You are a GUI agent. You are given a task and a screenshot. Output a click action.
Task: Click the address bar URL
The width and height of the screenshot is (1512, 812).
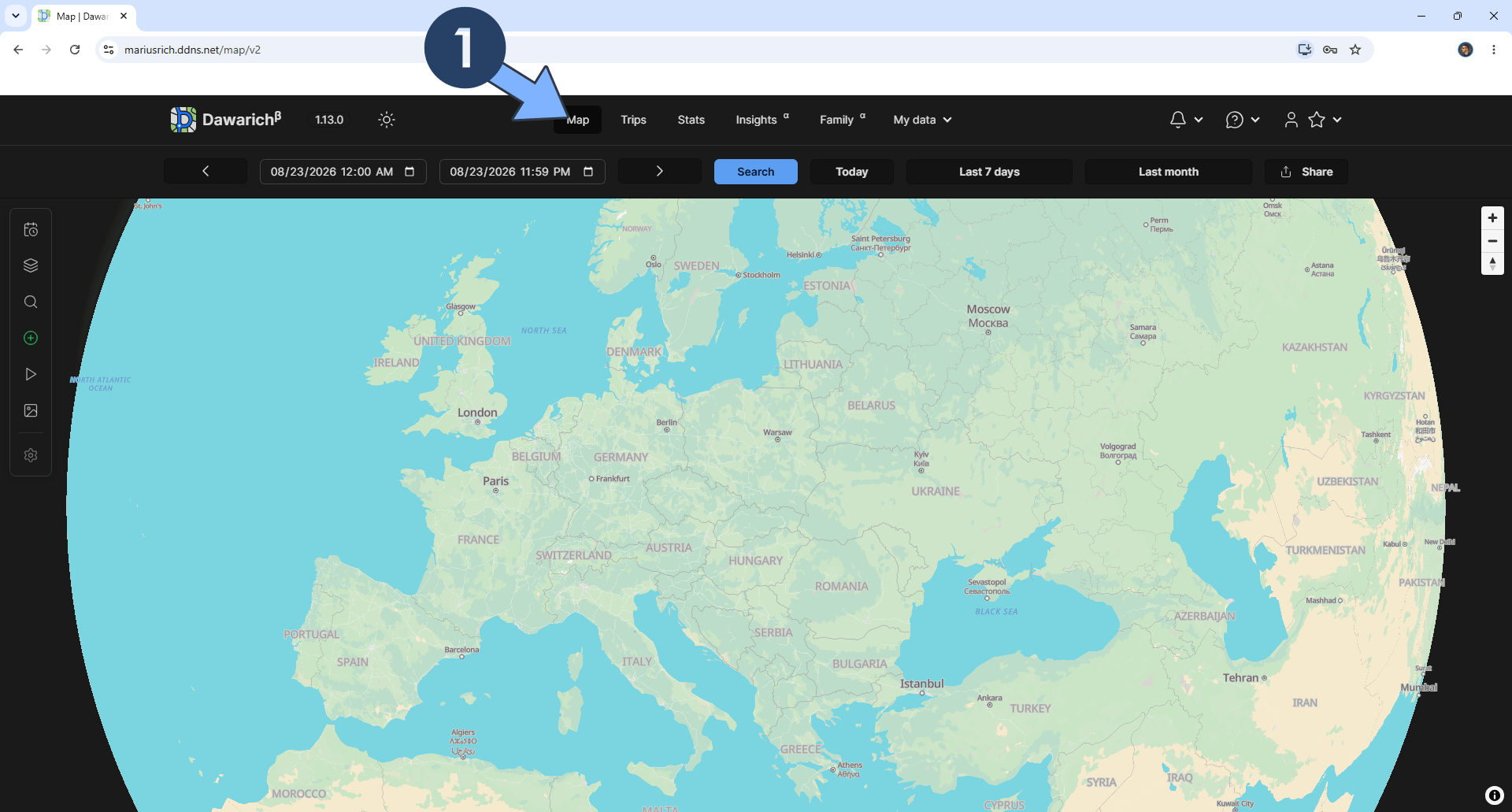[x=192, y=50]
